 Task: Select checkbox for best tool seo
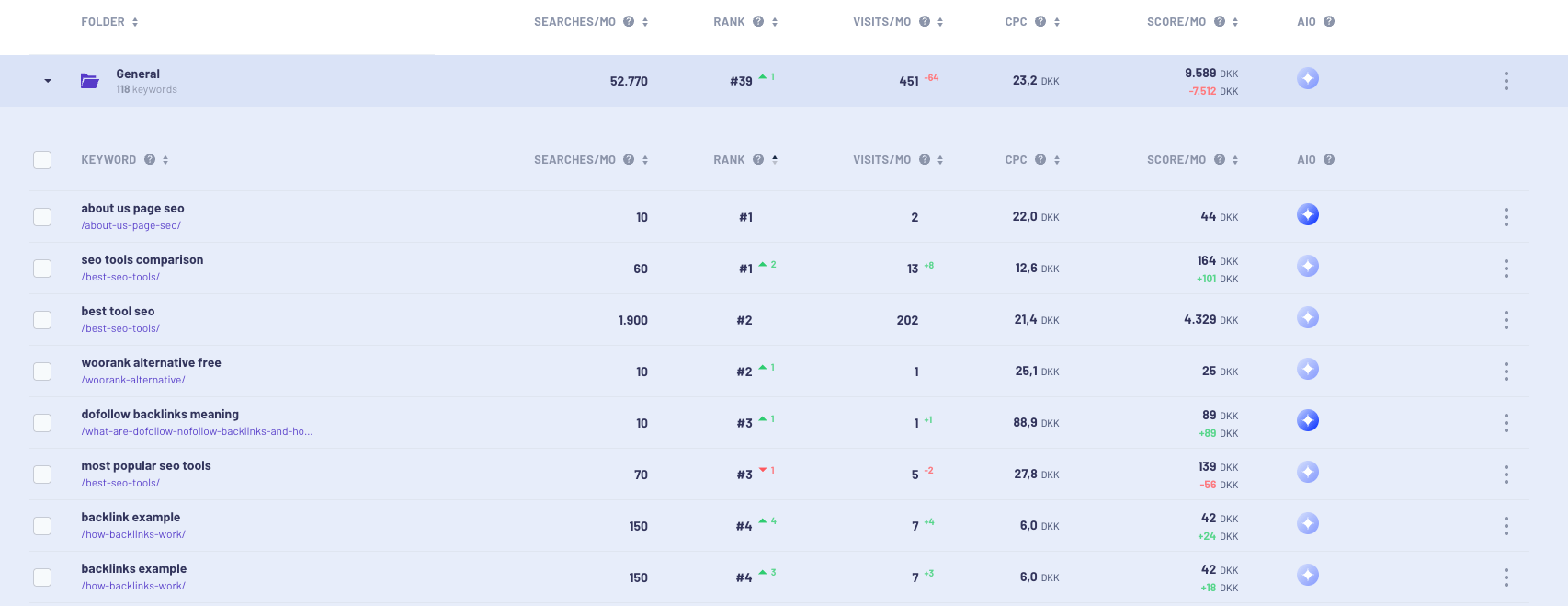(42, 320)
